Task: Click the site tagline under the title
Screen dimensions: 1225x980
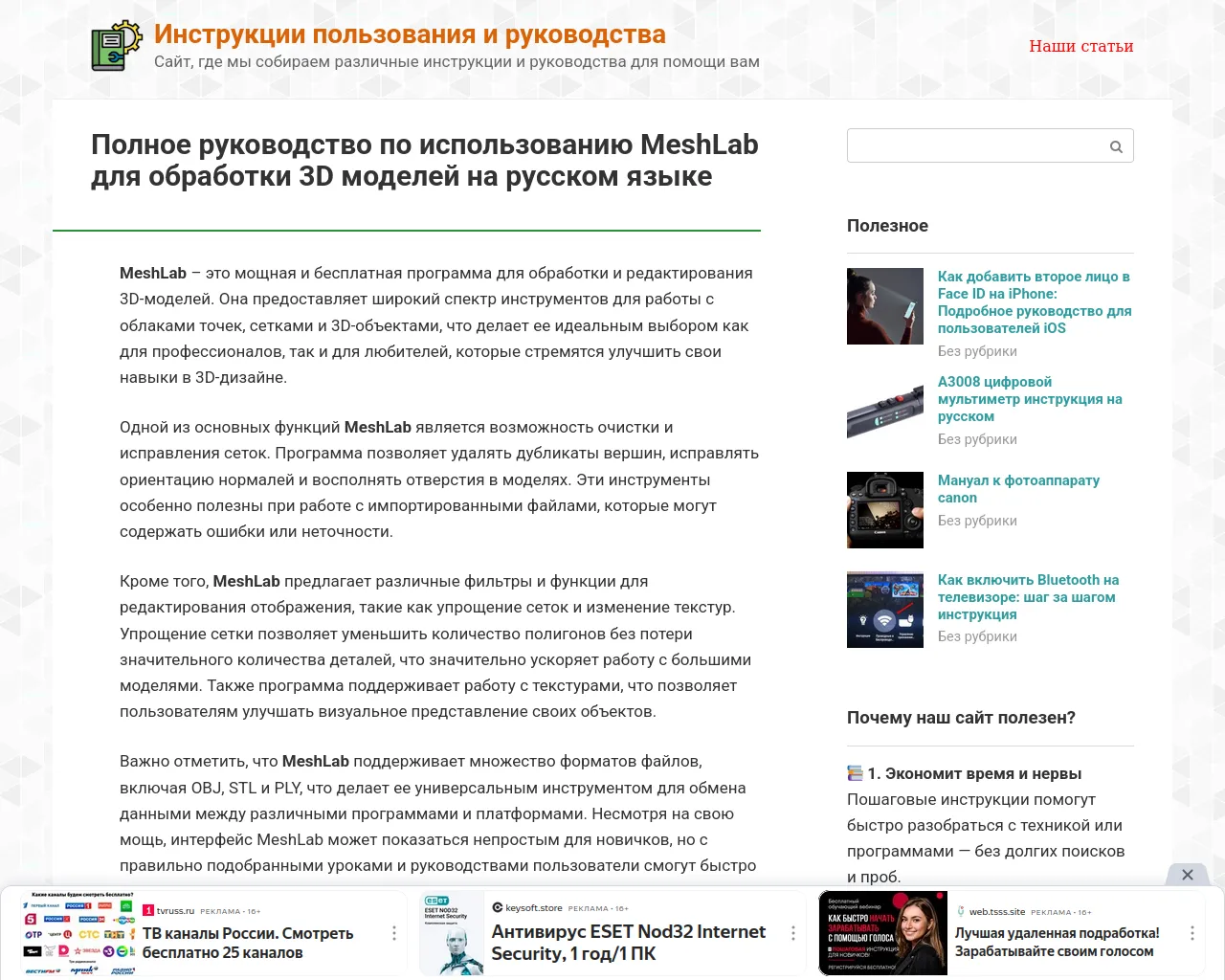Action: [x=457, y=62]
